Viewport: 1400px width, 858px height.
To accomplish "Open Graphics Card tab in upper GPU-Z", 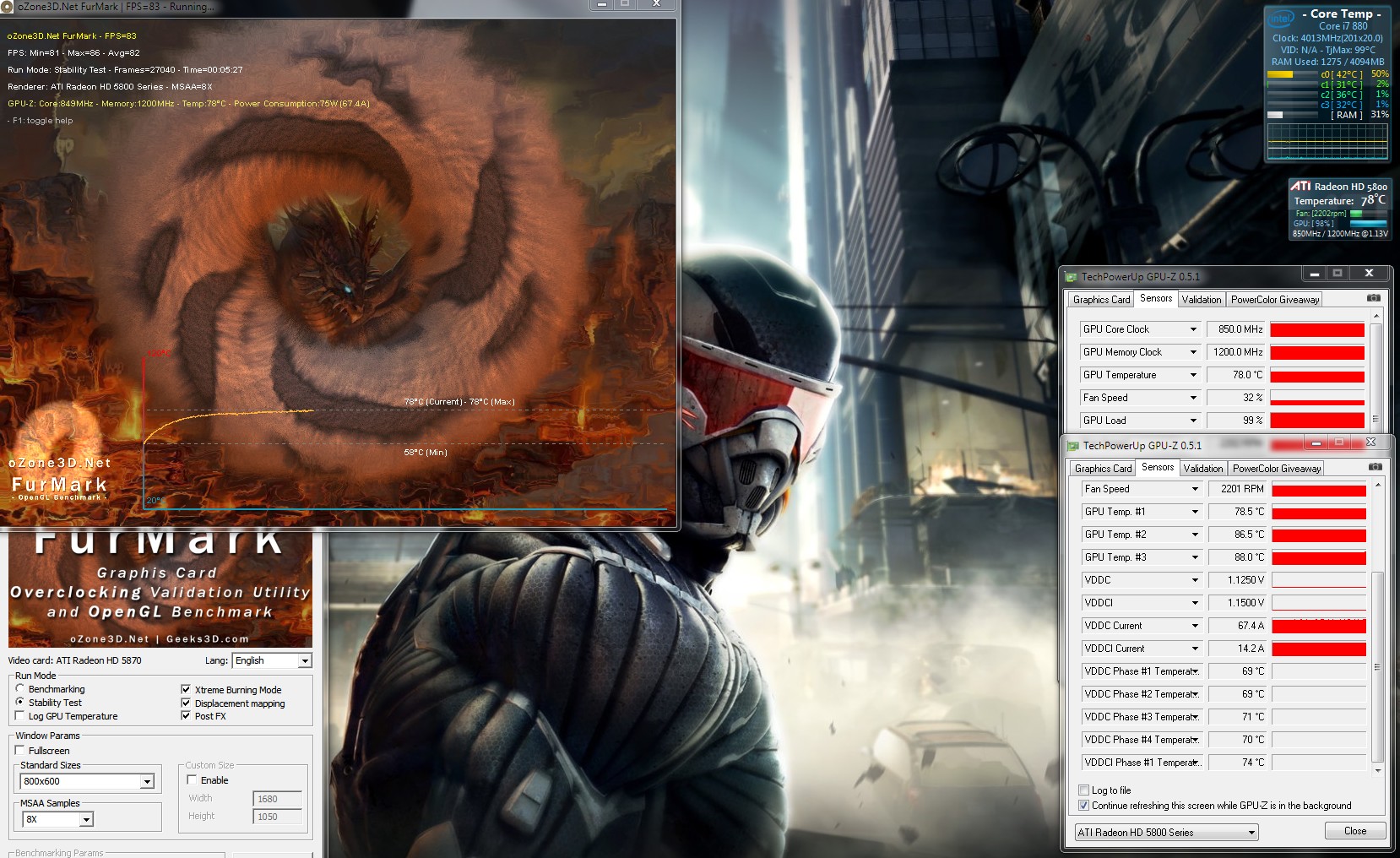I will pyautogui.click(x=1101, y=300).
